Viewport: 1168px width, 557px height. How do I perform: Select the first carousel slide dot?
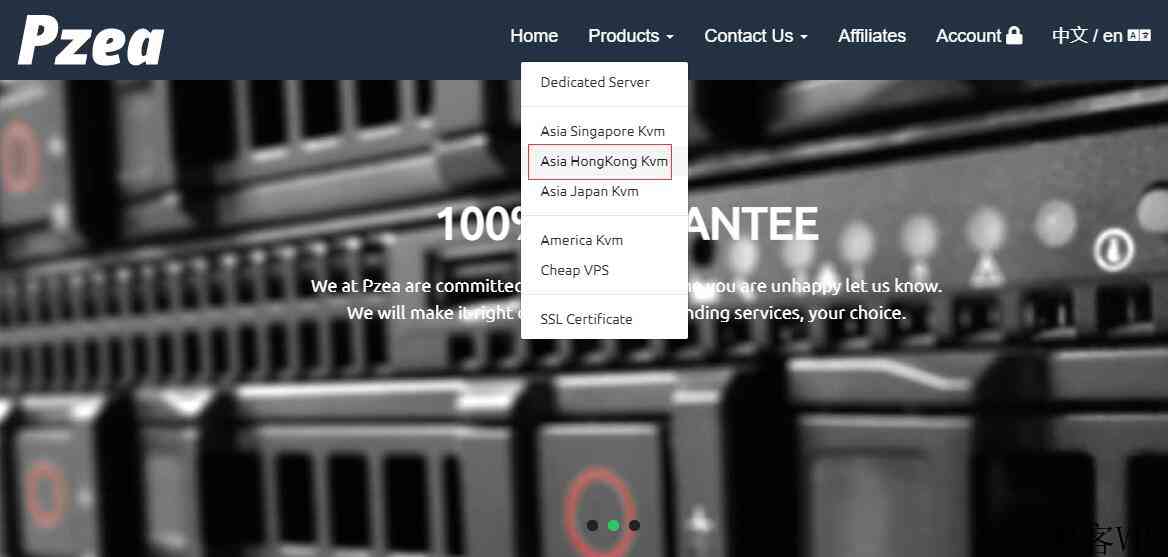593,526
